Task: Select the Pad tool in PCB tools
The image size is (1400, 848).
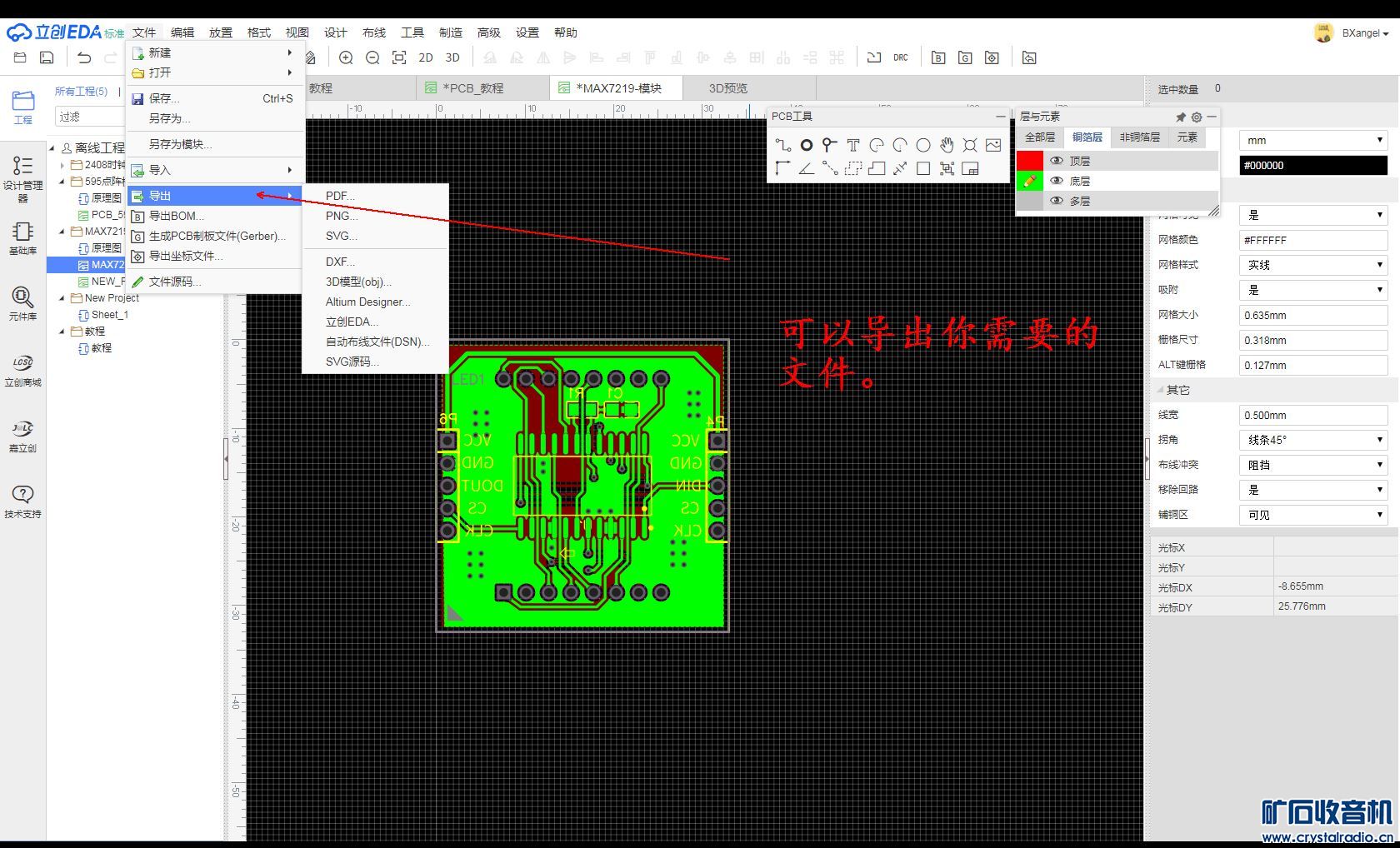Action: [x=806, y=145]
